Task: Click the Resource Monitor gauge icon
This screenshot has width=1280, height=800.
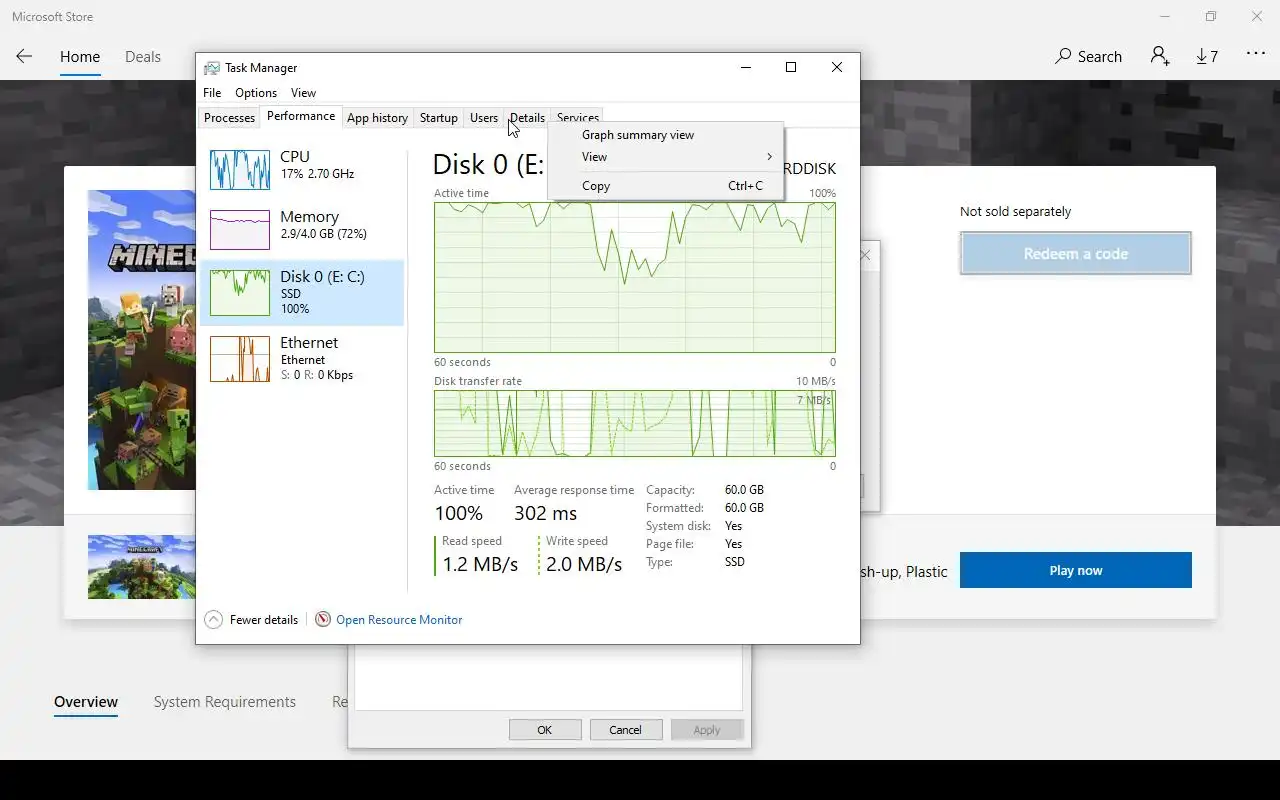Action: tap(323, 620)
